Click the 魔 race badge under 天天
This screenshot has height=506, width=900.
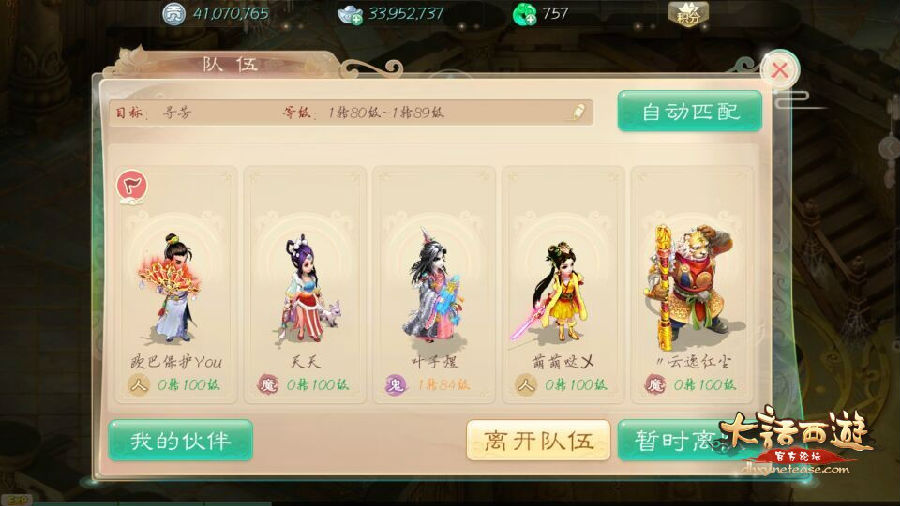tap(267, 384)
